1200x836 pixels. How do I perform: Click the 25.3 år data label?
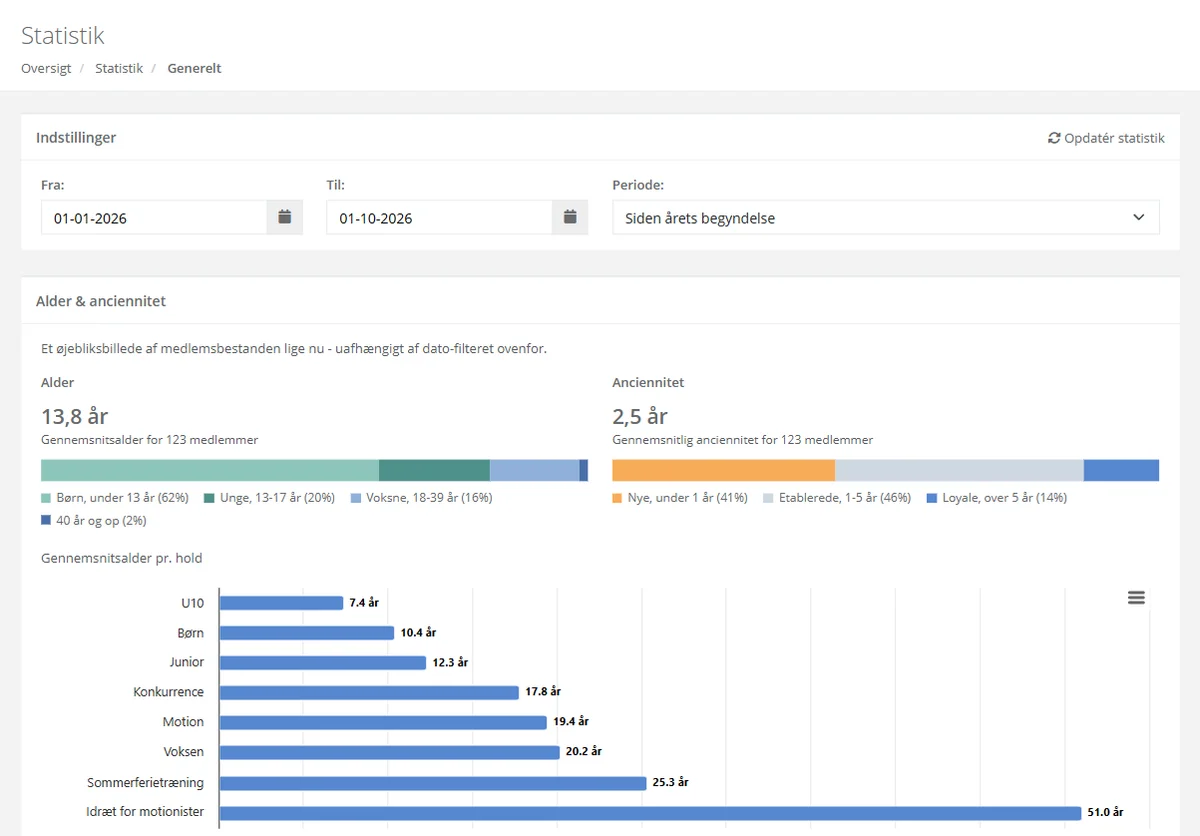pyautogui.click(x=670, y=783)
